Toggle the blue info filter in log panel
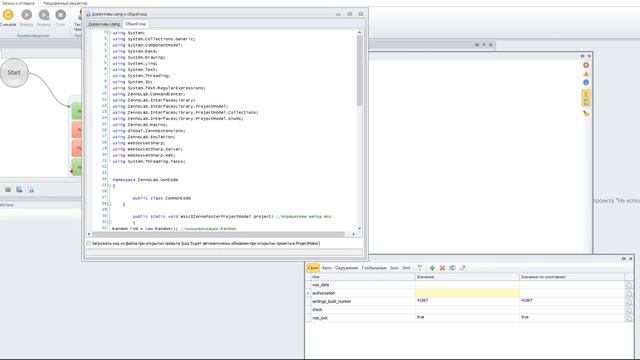 click(x=586, y=82)
